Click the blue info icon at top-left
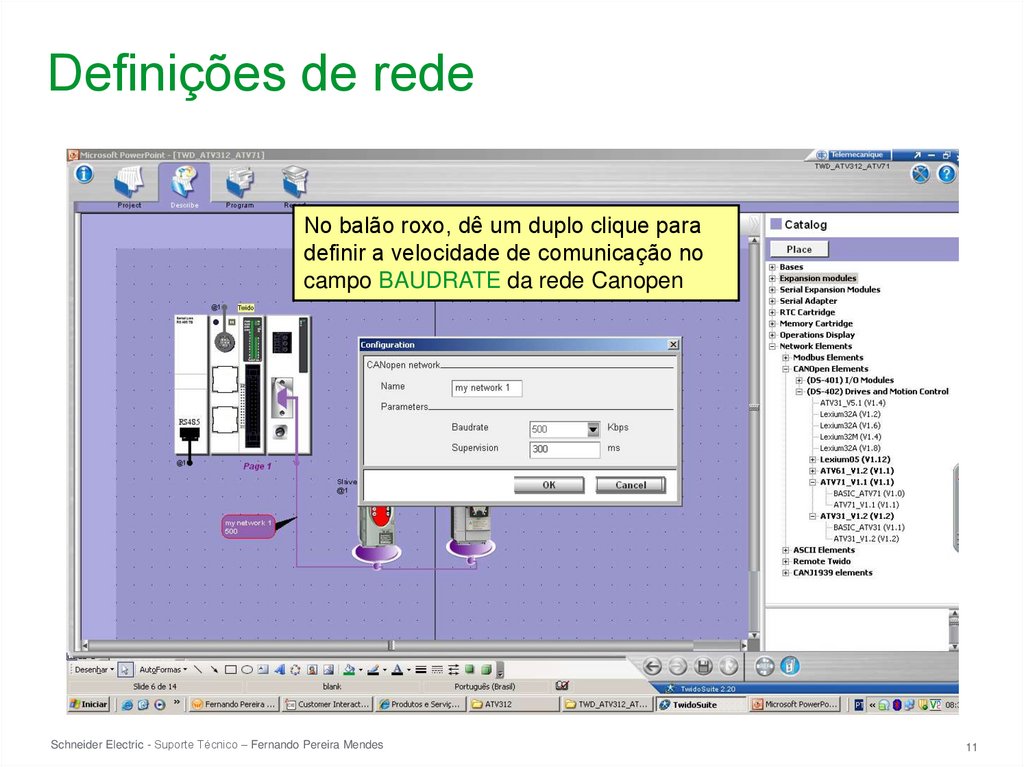 84,174
